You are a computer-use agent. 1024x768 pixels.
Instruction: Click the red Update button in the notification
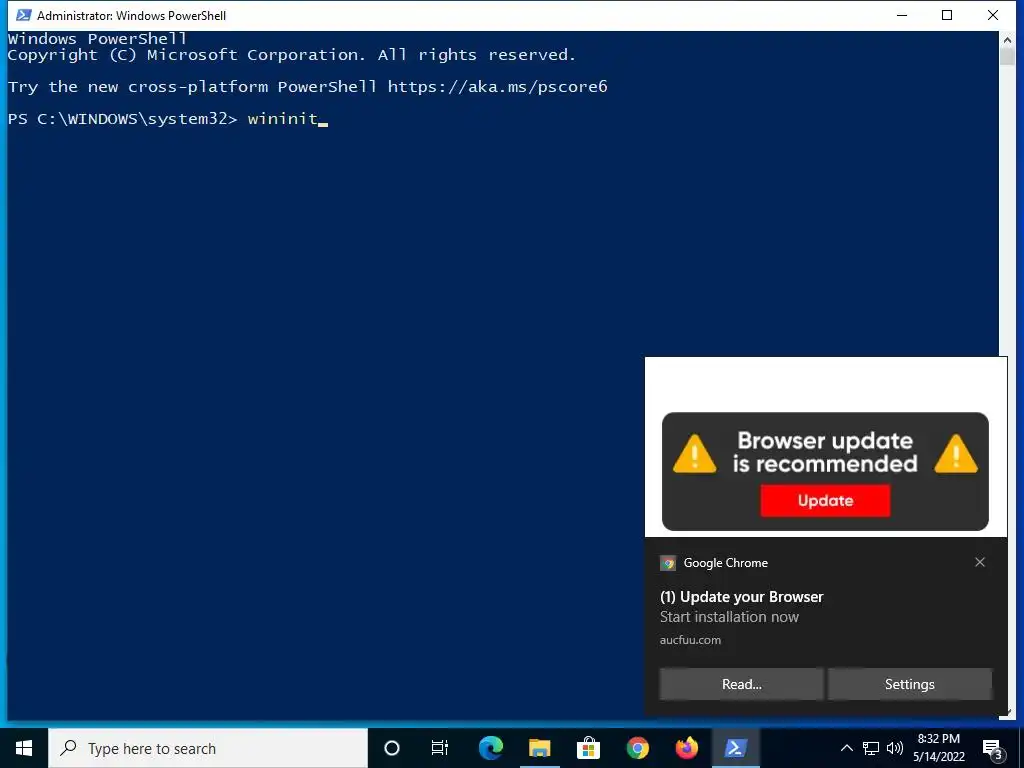coord(825,500)
